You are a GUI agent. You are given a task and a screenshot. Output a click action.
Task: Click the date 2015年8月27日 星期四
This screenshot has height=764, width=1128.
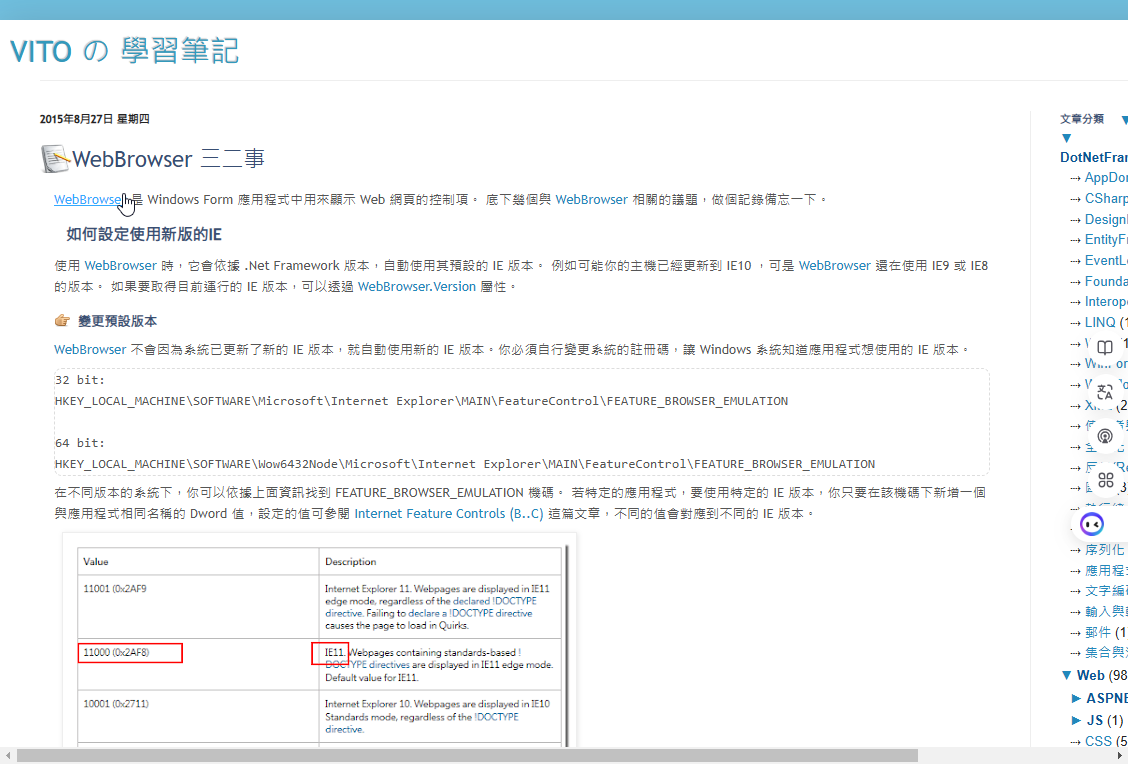tap(94, 119)
